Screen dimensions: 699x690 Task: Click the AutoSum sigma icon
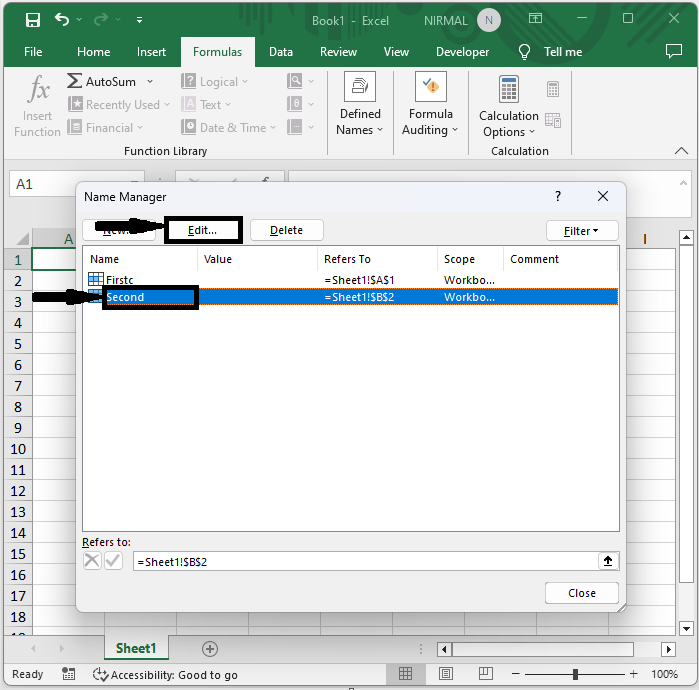tap(74, 81)
